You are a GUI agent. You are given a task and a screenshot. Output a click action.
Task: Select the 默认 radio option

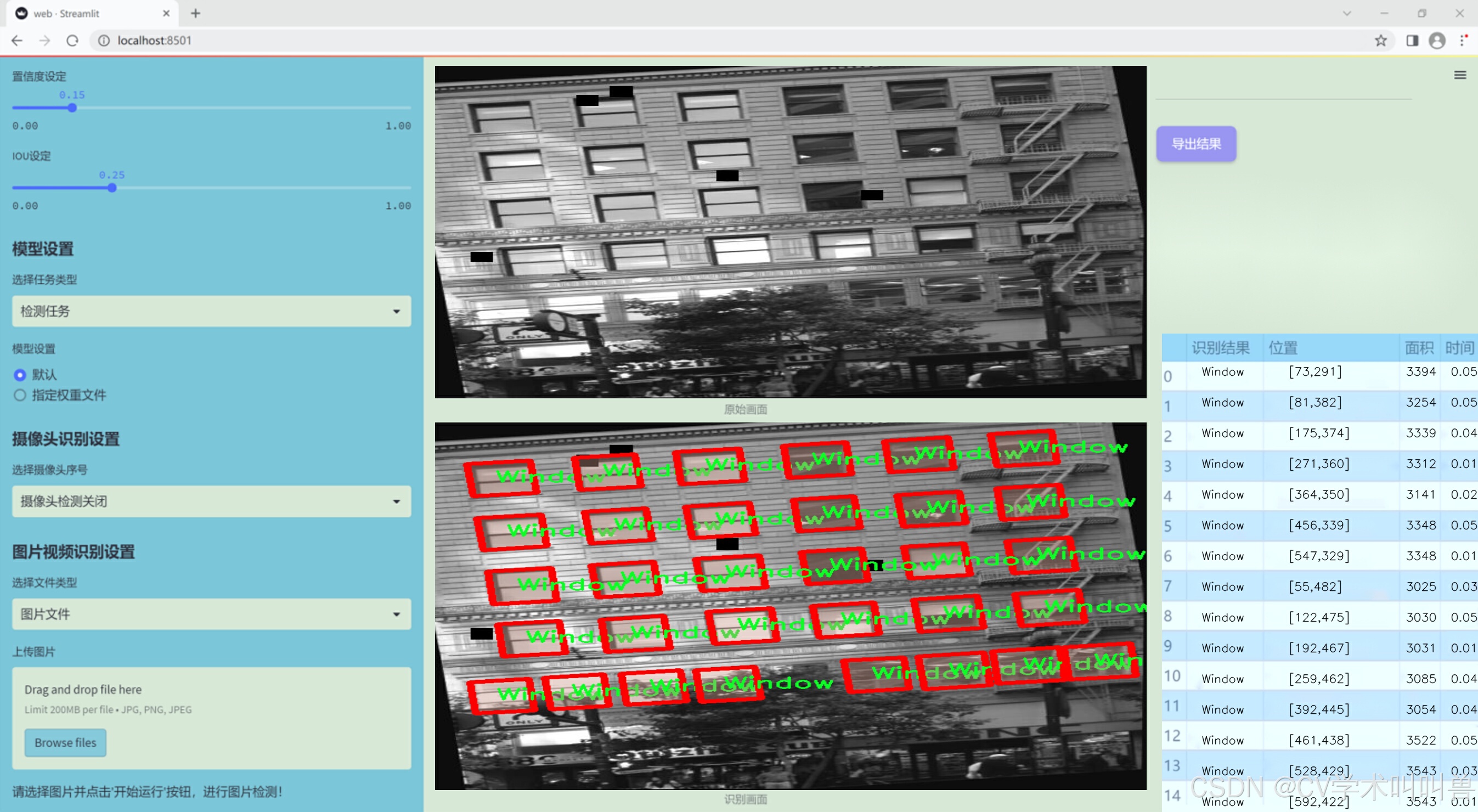20,375
